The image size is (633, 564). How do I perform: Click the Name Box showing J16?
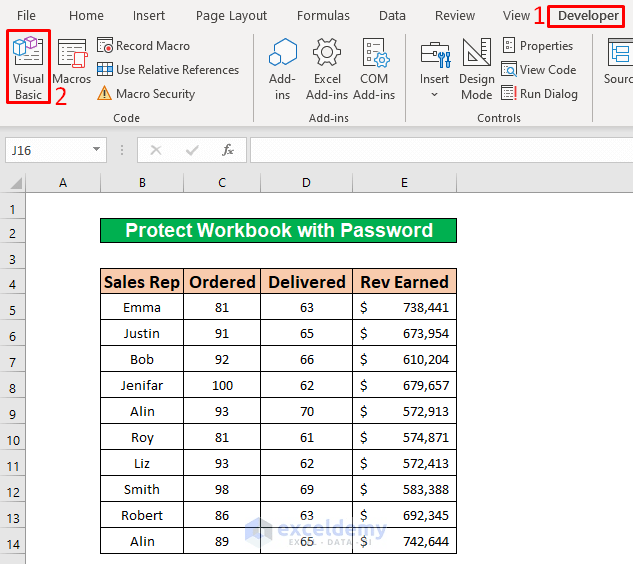tap(48, 150)
